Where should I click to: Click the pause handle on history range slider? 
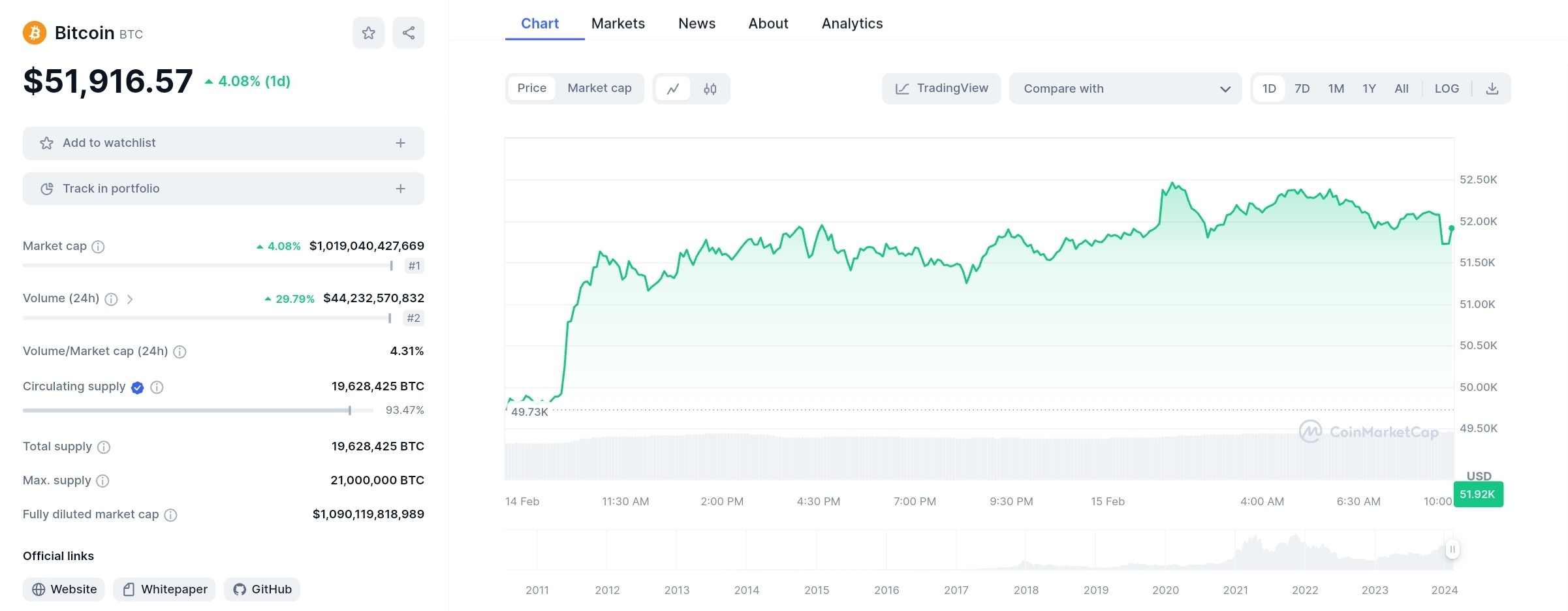(x=1452, y=549)
